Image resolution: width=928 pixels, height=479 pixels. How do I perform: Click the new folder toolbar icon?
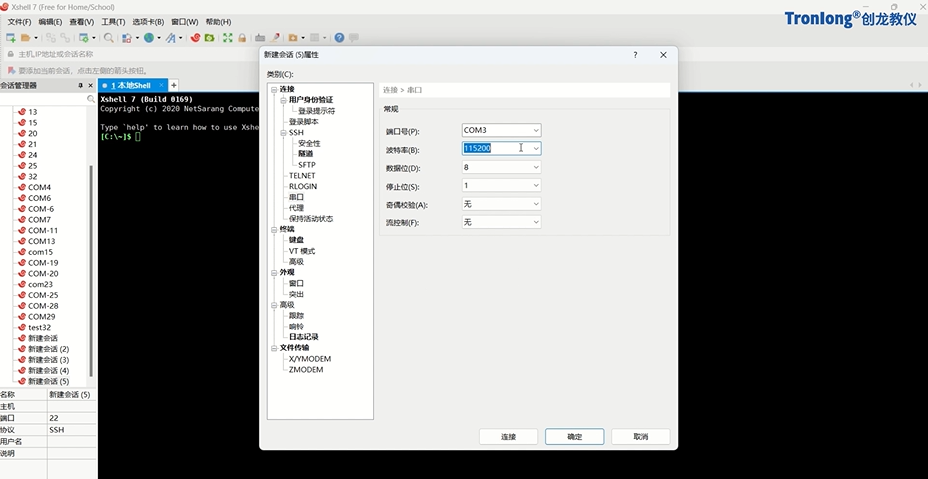293,38
